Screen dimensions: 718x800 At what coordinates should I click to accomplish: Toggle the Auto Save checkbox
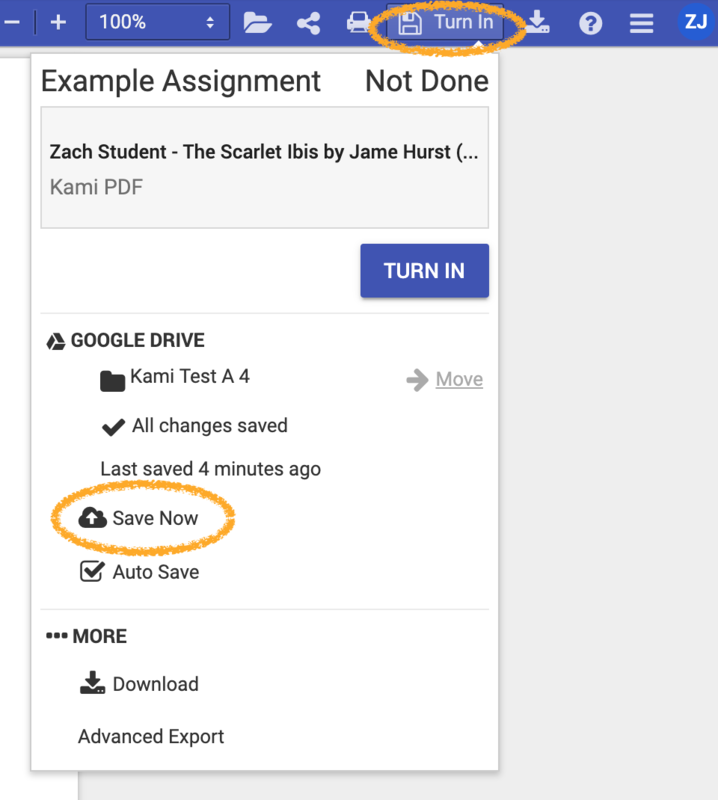[92, 572]
